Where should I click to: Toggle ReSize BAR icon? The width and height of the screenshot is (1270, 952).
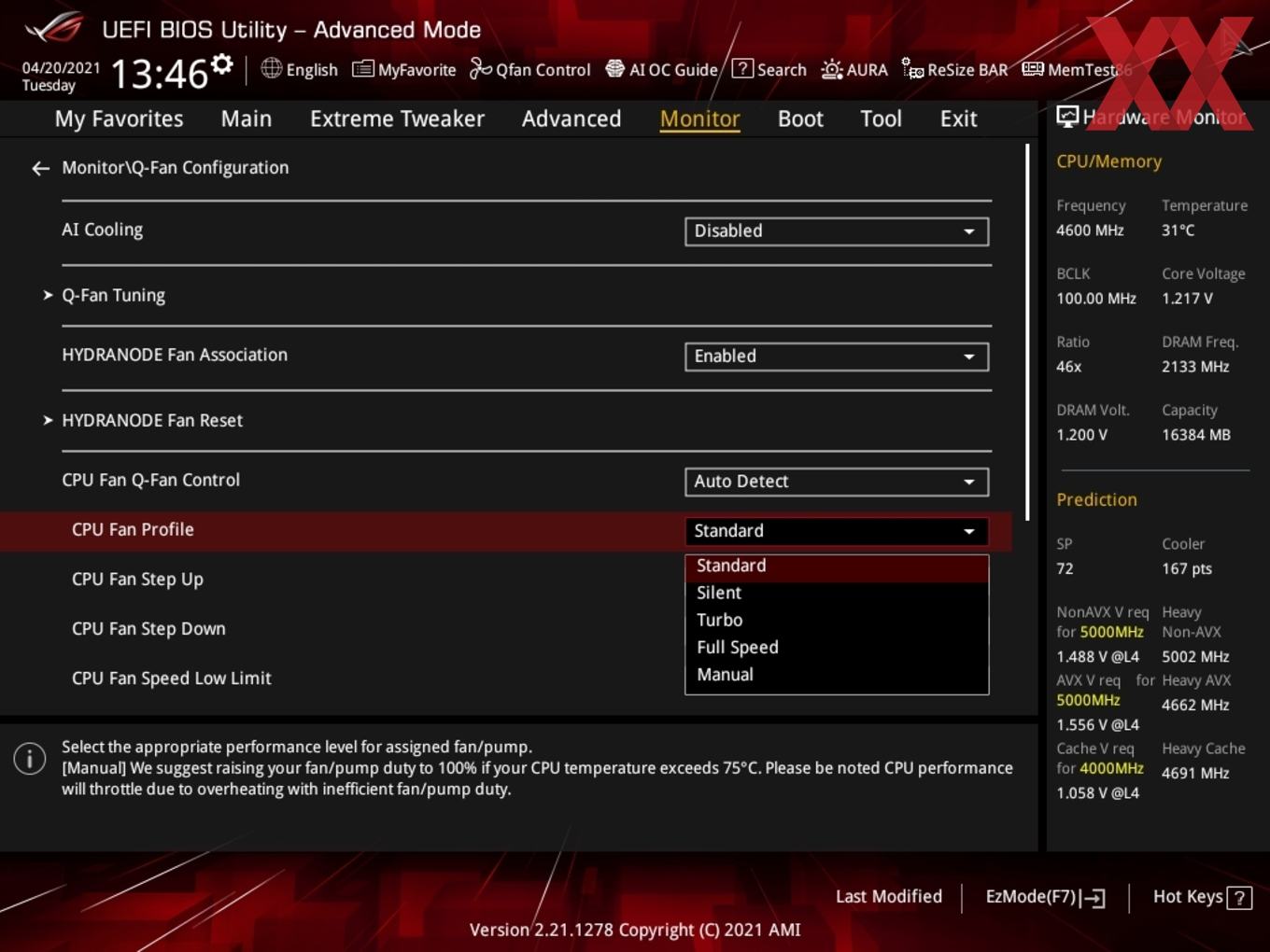tap(912, 69)
